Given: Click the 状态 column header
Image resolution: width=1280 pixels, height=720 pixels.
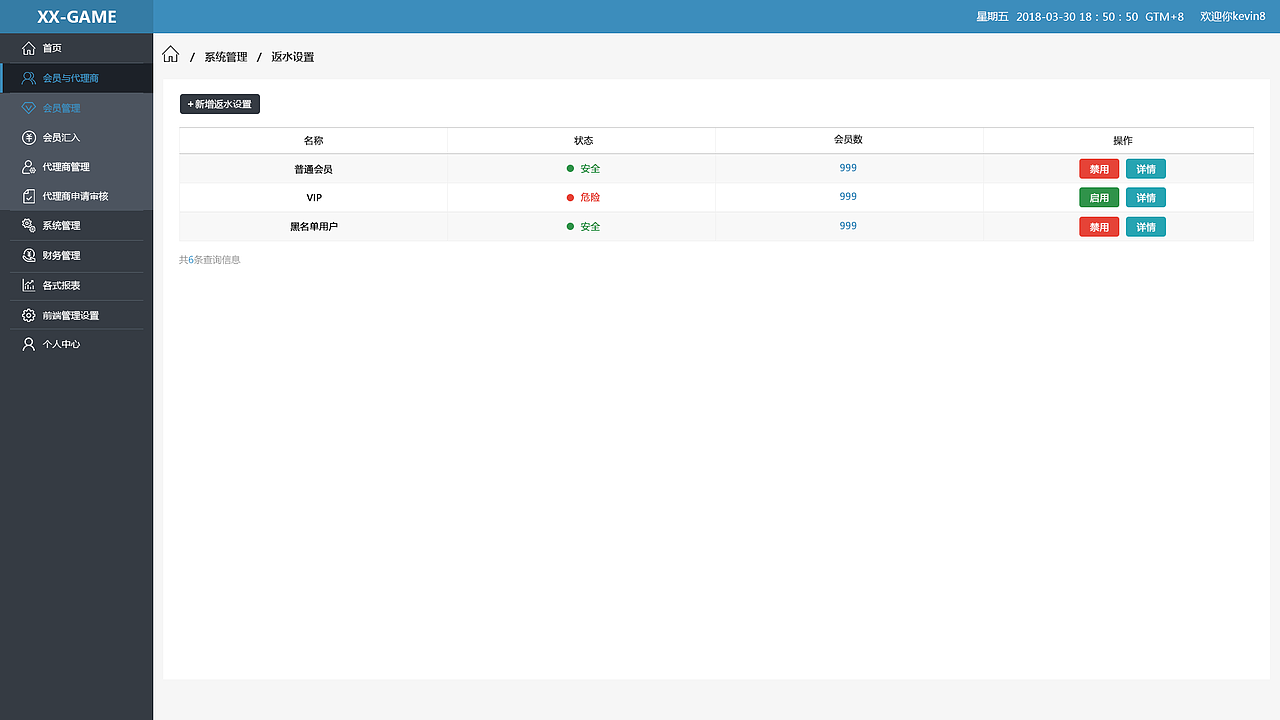Looking at the screenshot, I should coord(583,141).
